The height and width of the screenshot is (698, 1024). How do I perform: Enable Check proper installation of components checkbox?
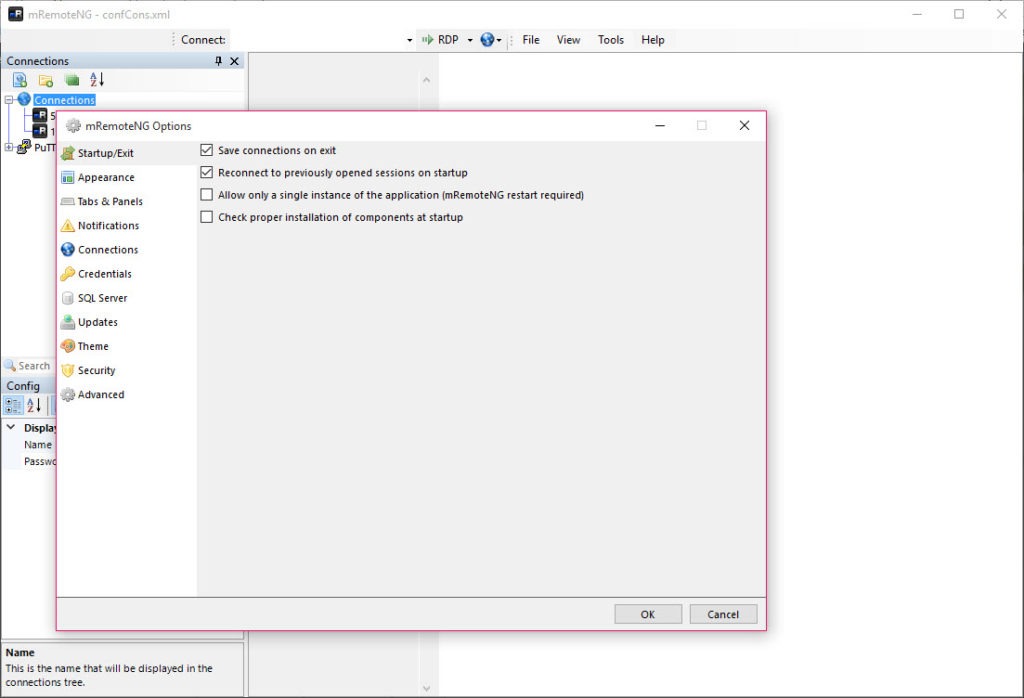coord(206,217)
